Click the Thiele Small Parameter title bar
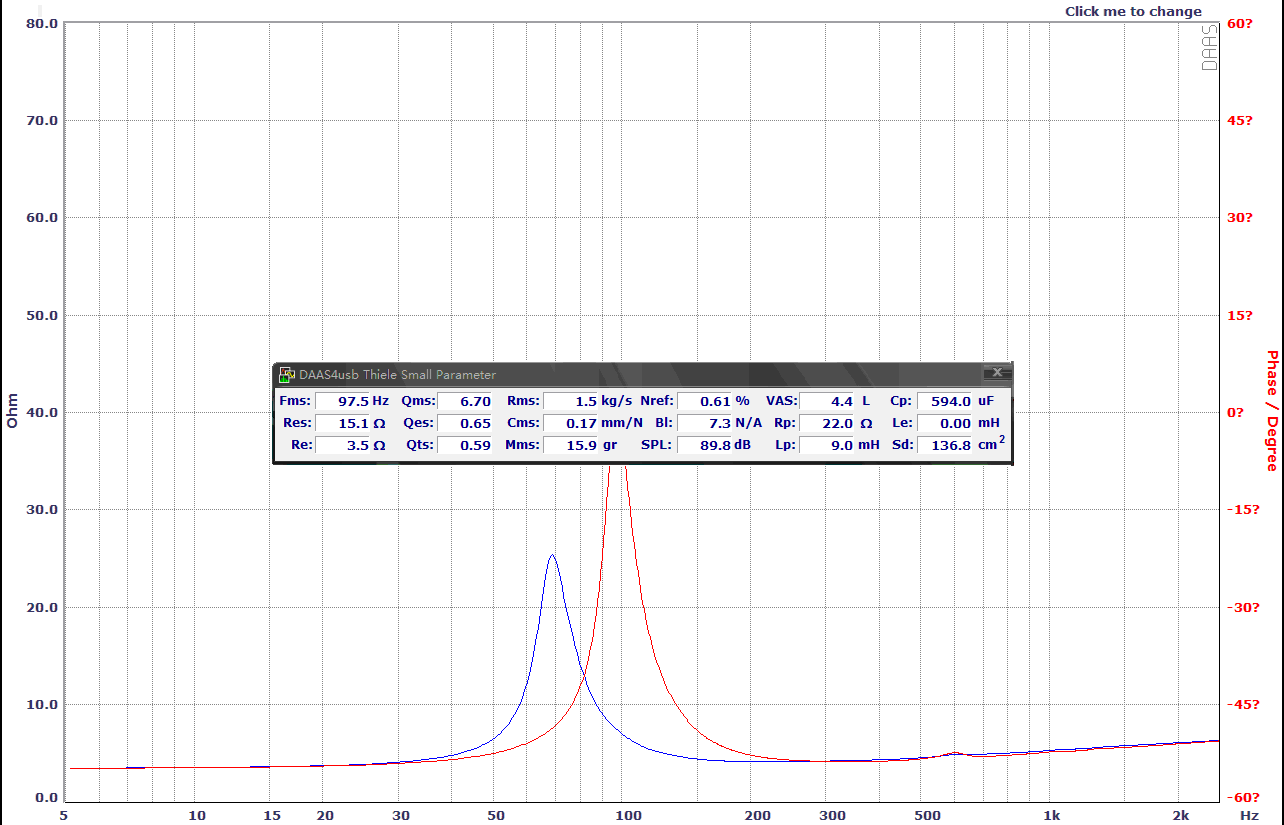 coord(640,375)
